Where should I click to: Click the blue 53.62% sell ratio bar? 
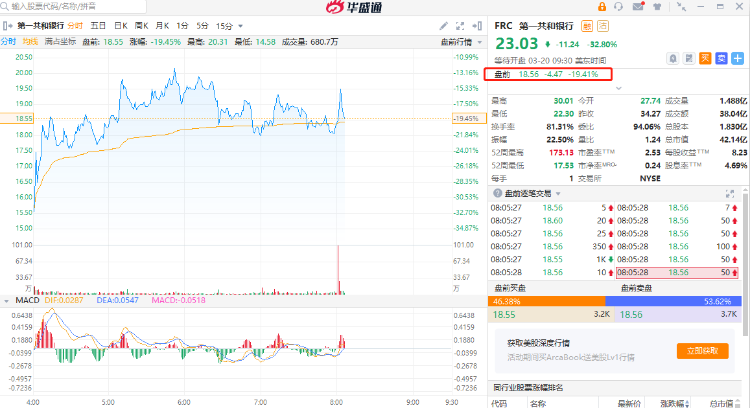(673, 301)
